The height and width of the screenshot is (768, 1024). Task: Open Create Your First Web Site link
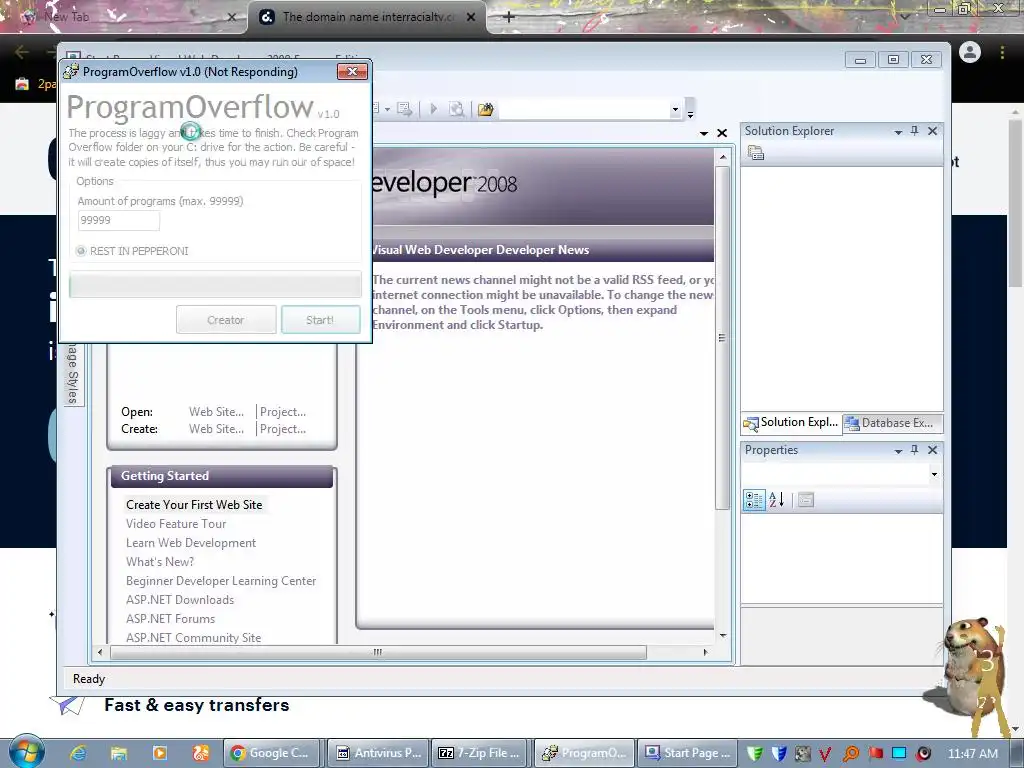point(194,505)
